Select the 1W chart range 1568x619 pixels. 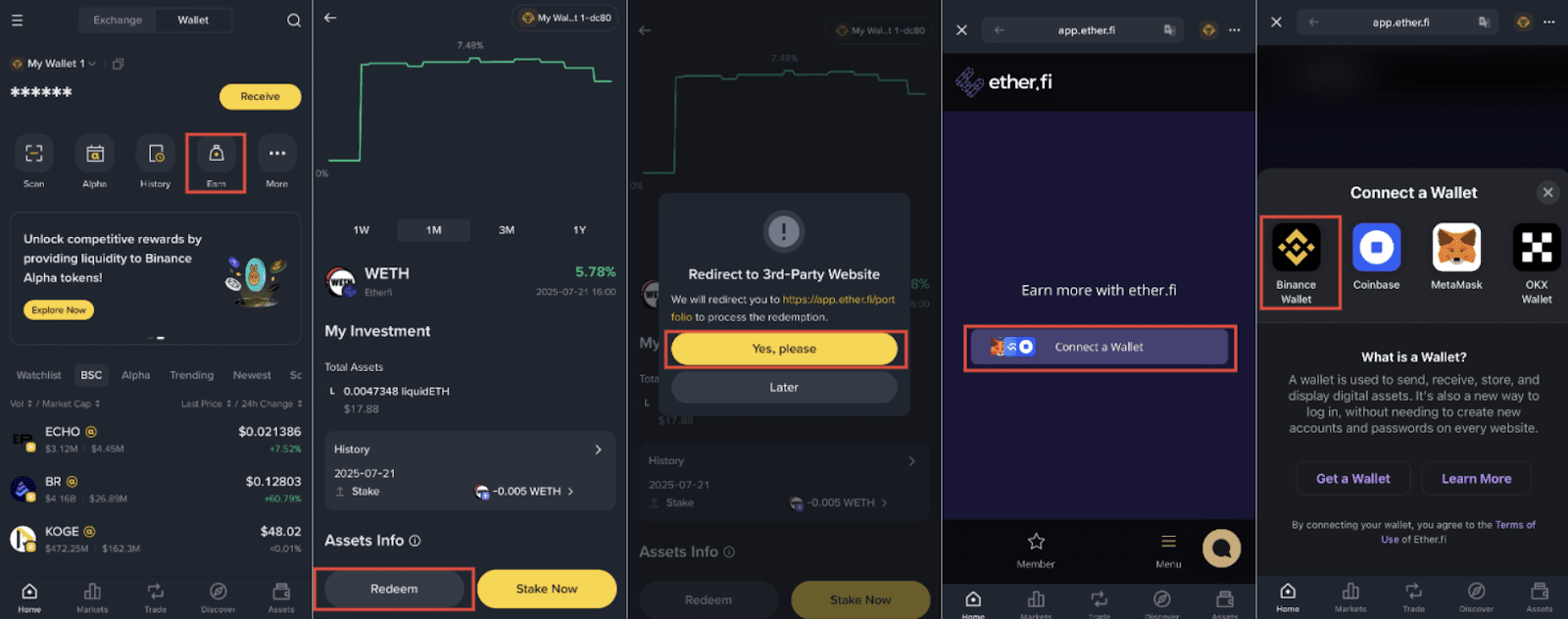362,230
